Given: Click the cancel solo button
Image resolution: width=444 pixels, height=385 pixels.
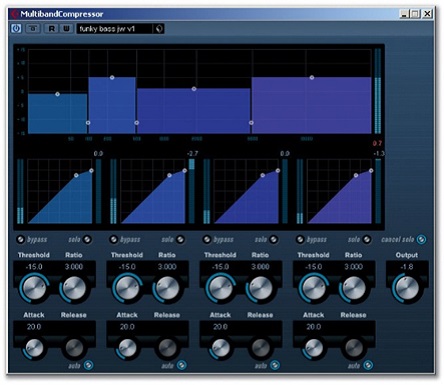Looking at the screenshot, I should click(422, 239).
